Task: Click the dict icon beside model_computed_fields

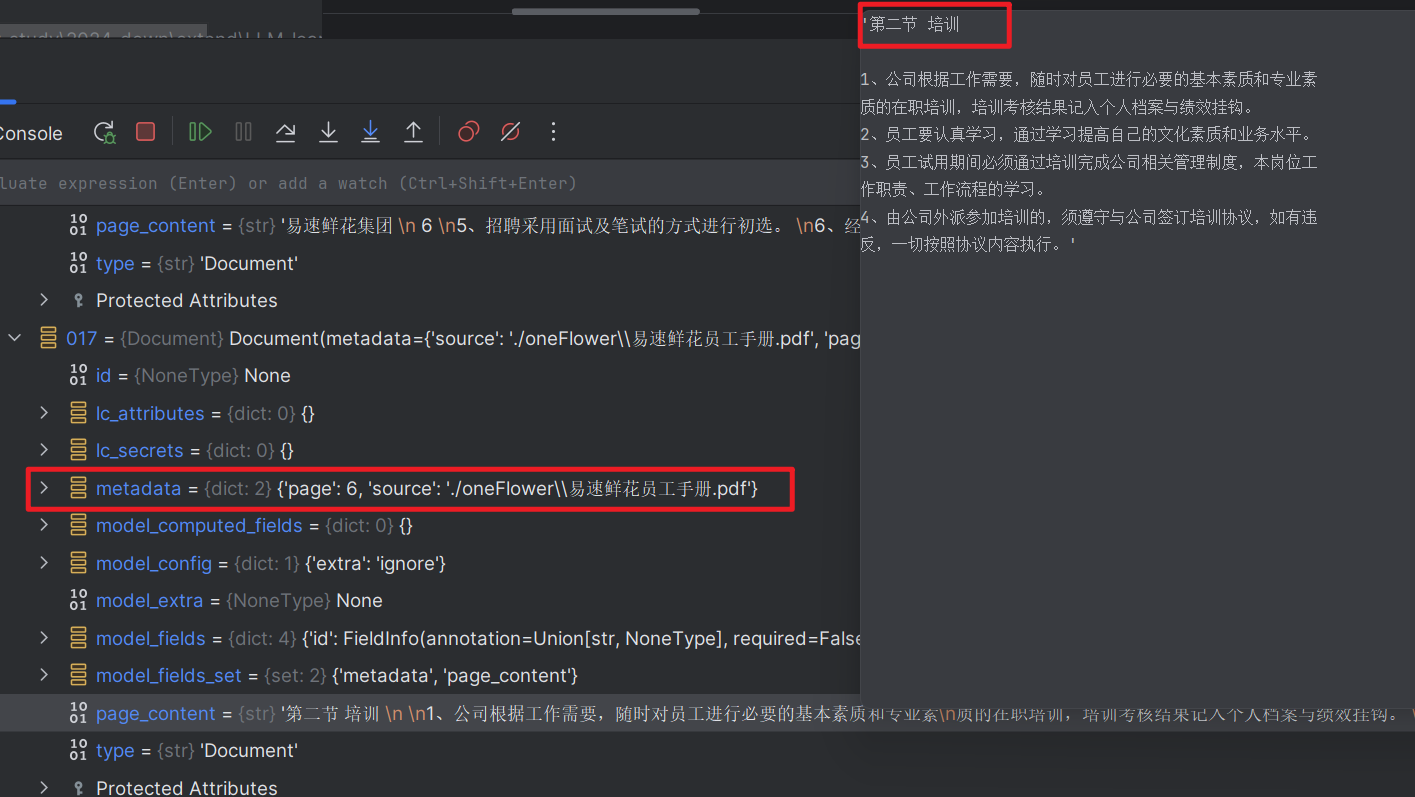Action: pos(78,525)
